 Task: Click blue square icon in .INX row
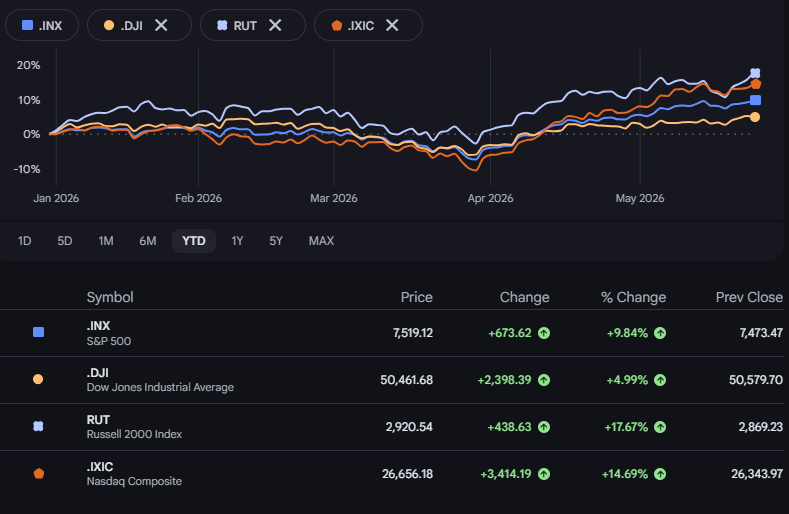38,332
